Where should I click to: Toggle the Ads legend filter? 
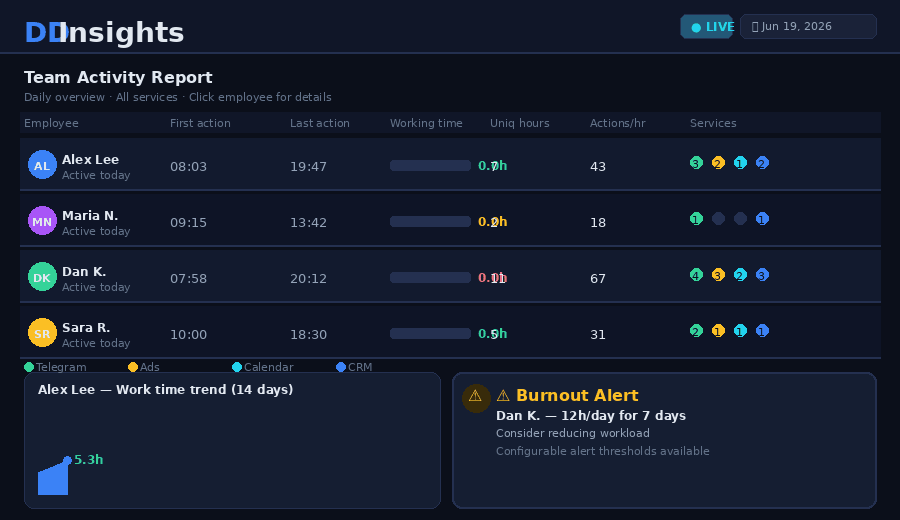(x=144, y=367)
